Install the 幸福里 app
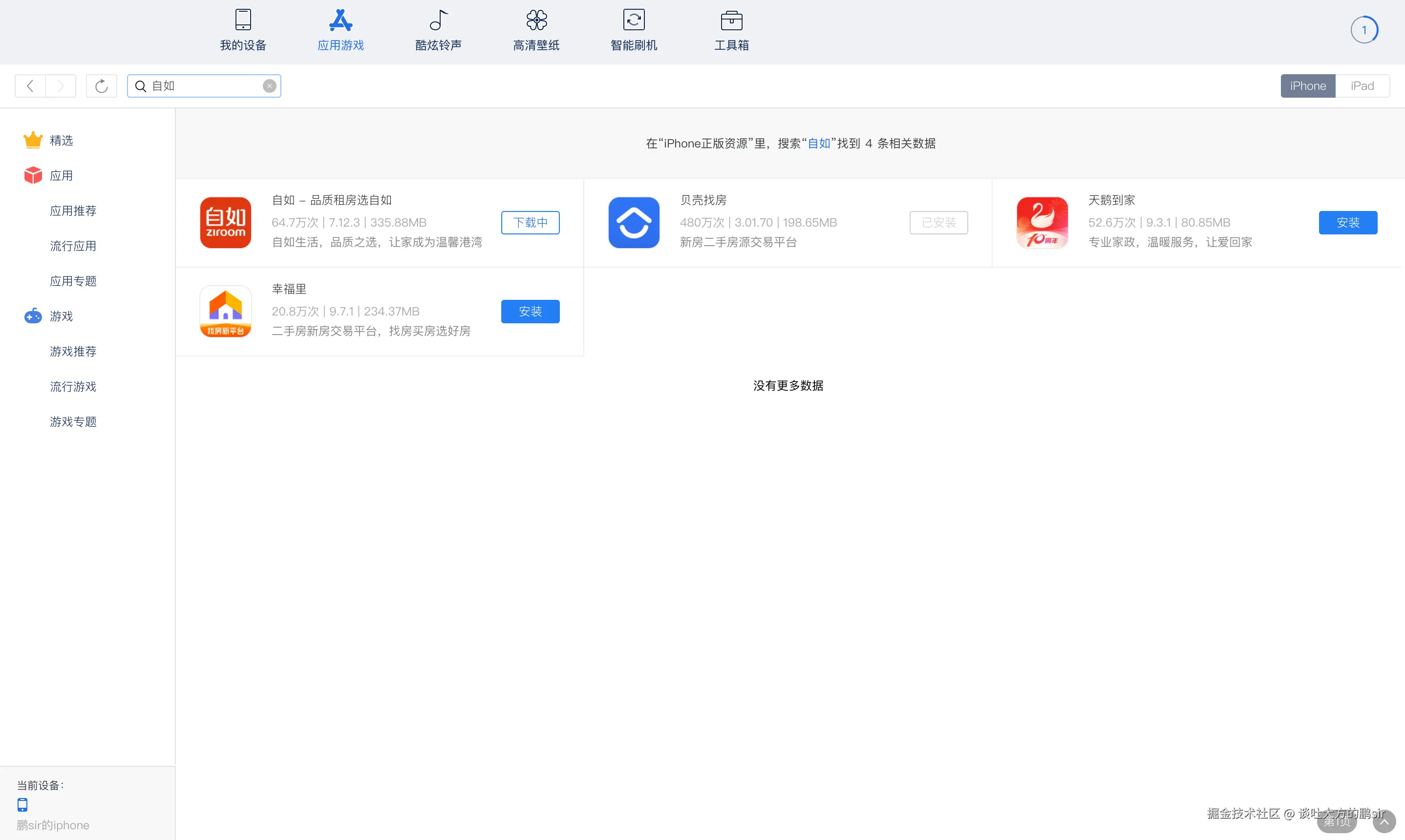This screenshot has height=840, width=1405. (530, 311)
